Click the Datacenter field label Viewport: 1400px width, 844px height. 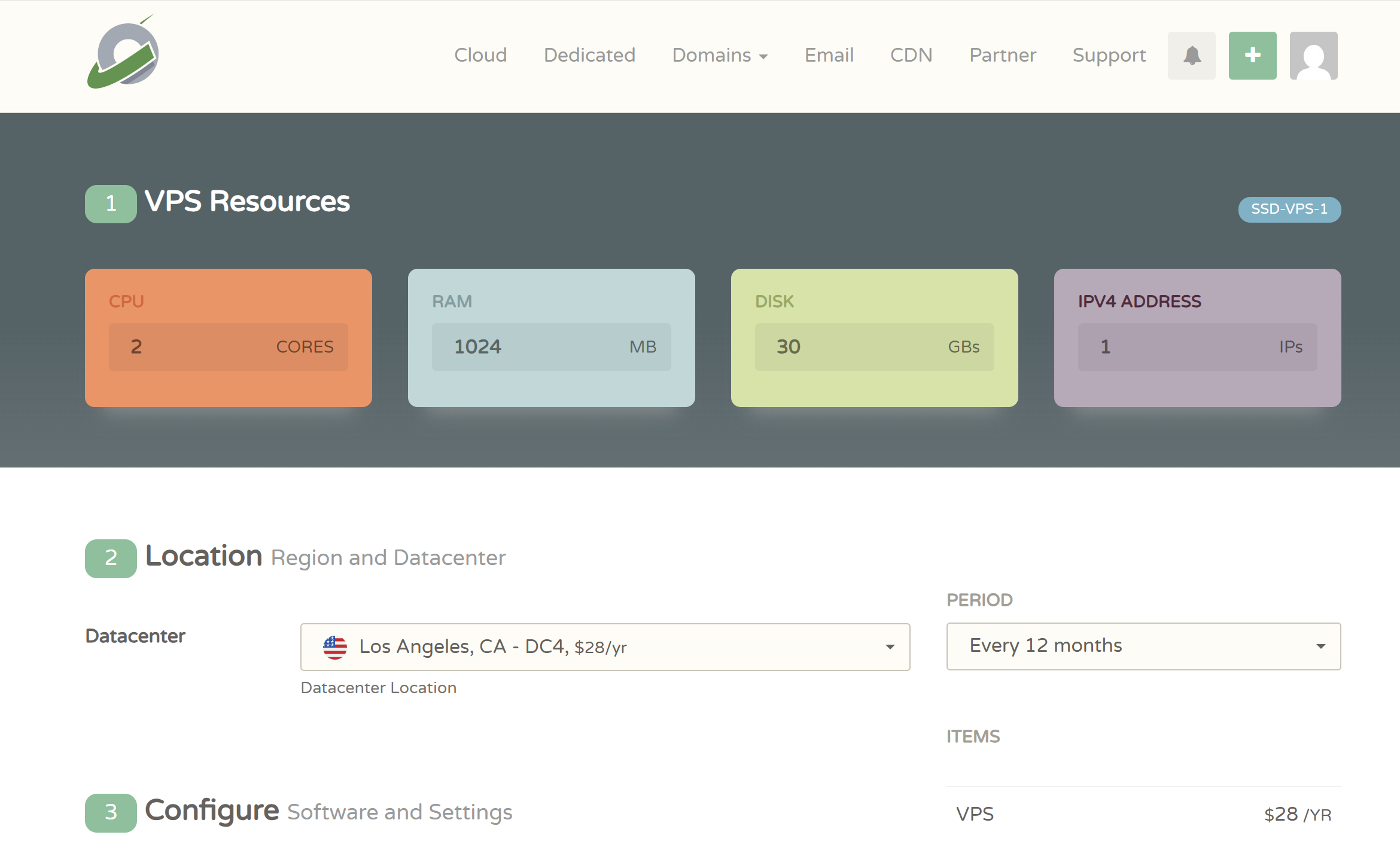135,636
